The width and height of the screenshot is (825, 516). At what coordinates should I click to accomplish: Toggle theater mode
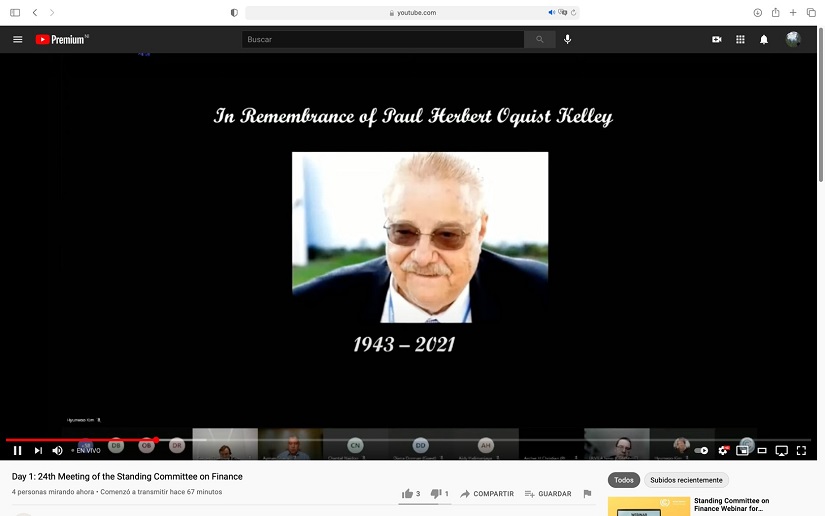762,450
